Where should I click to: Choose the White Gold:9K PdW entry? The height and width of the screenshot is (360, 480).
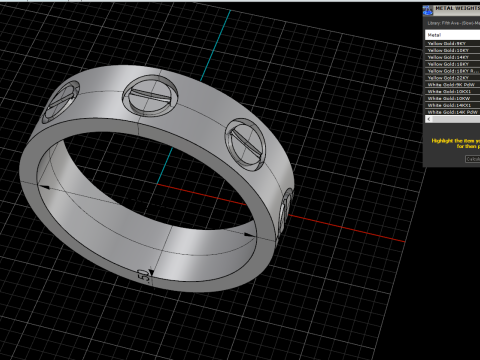(x=452, y=85)
